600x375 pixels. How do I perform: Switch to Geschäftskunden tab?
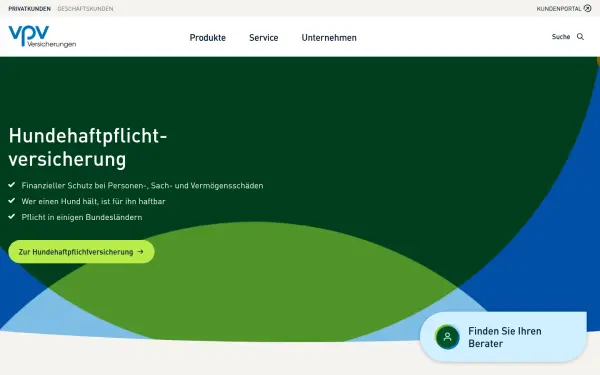coord(85,8)
